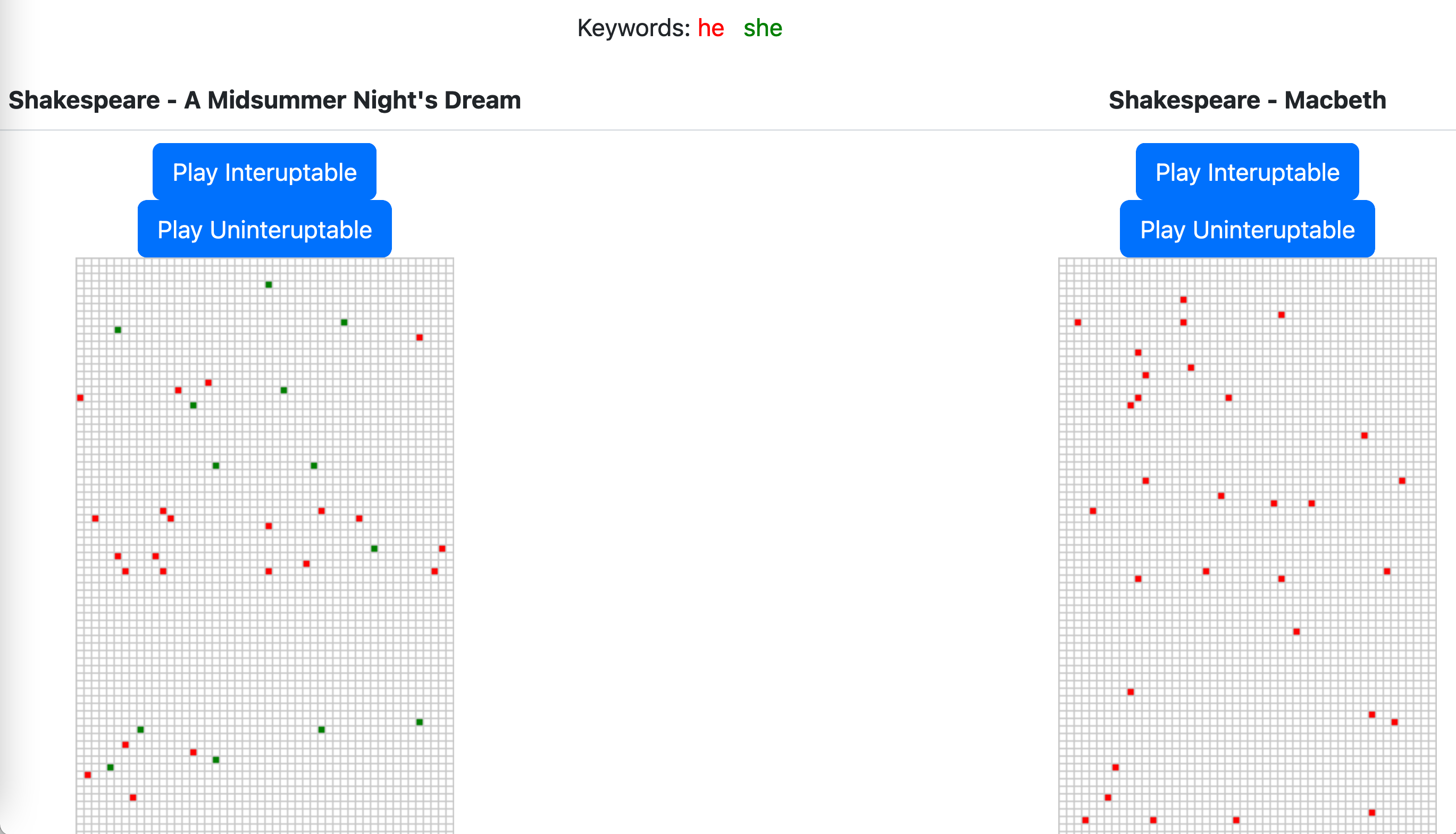Click Play Uninteruptable under Macbeth
The height and width of the screenshot is (834, 1456).
click(1248, 229)
